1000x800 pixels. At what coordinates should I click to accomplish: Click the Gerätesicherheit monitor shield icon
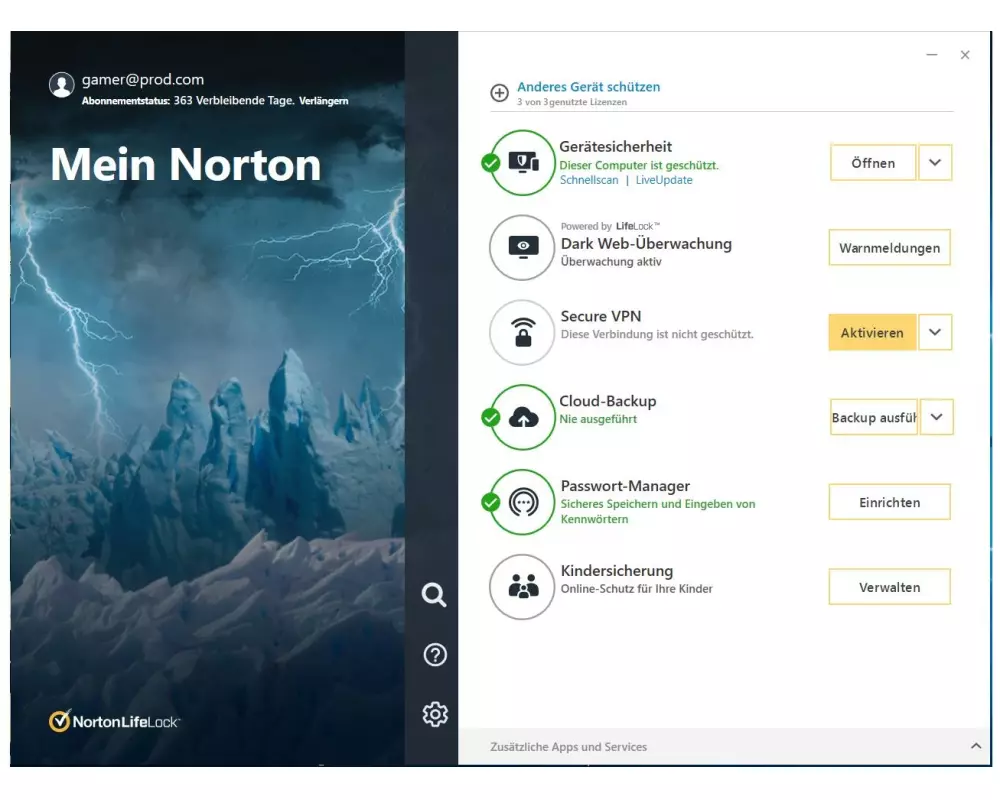(523, 162)
